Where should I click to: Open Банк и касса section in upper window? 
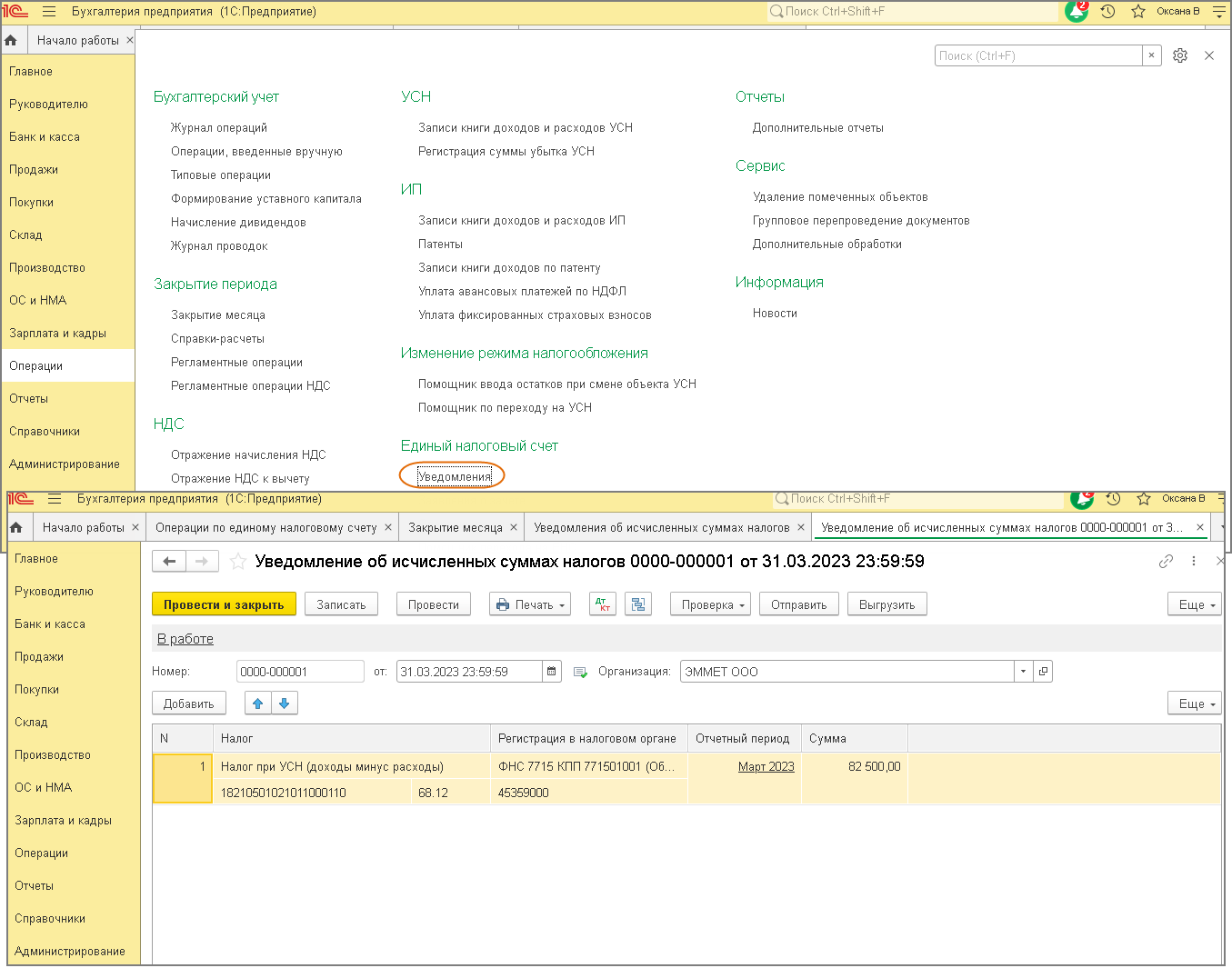[45, 136]
